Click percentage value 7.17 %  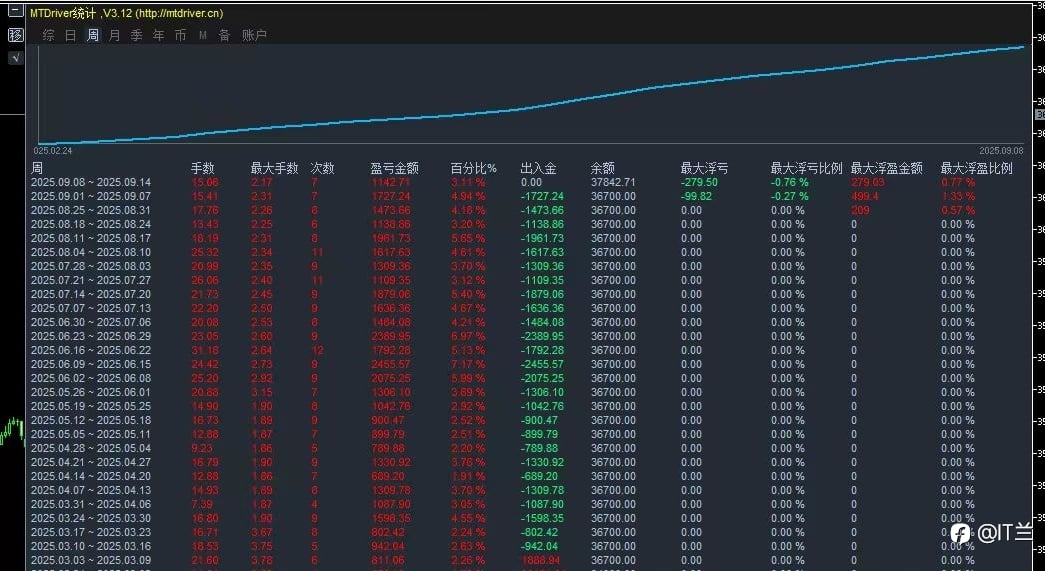coord(468,364)
